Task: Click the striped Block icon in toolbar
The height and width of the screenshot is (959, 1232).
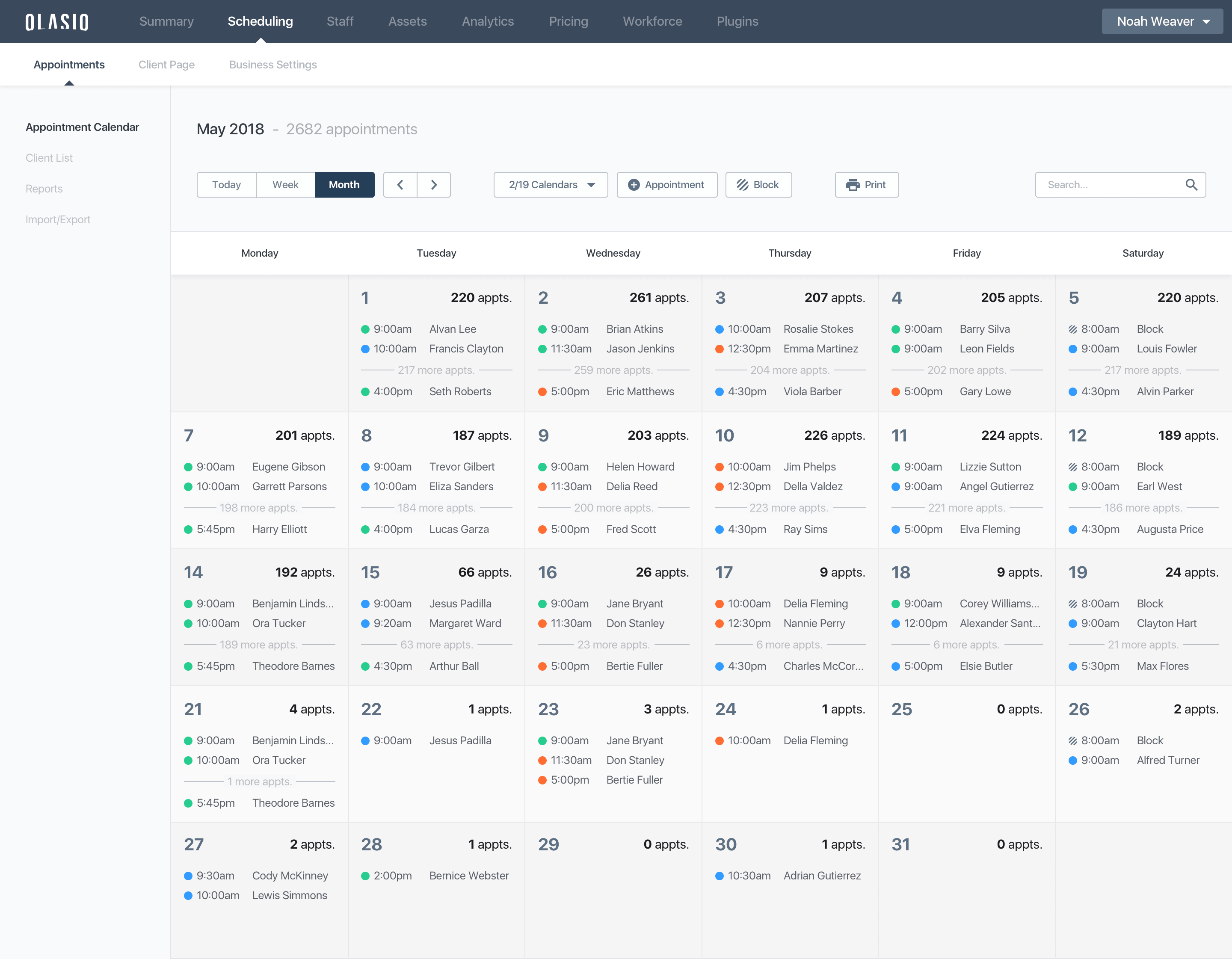Action: pyautogui.click(x=742, y=184)
